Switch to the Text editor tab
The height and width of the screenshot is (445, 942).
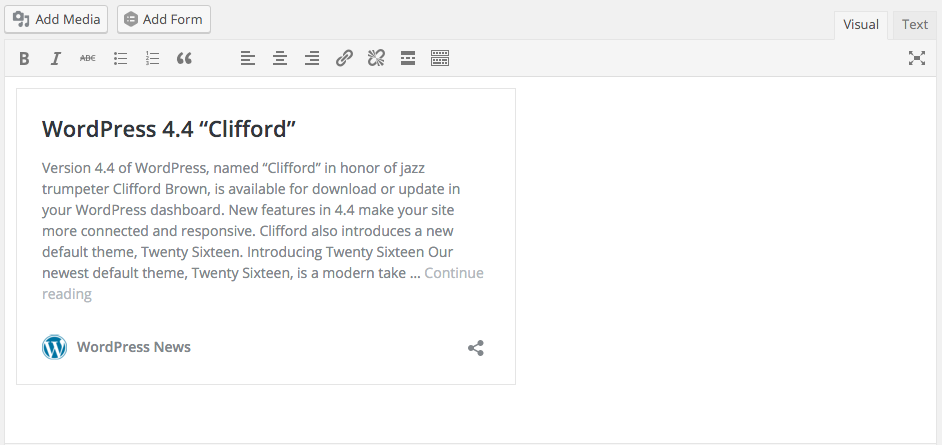click(914, 25)
